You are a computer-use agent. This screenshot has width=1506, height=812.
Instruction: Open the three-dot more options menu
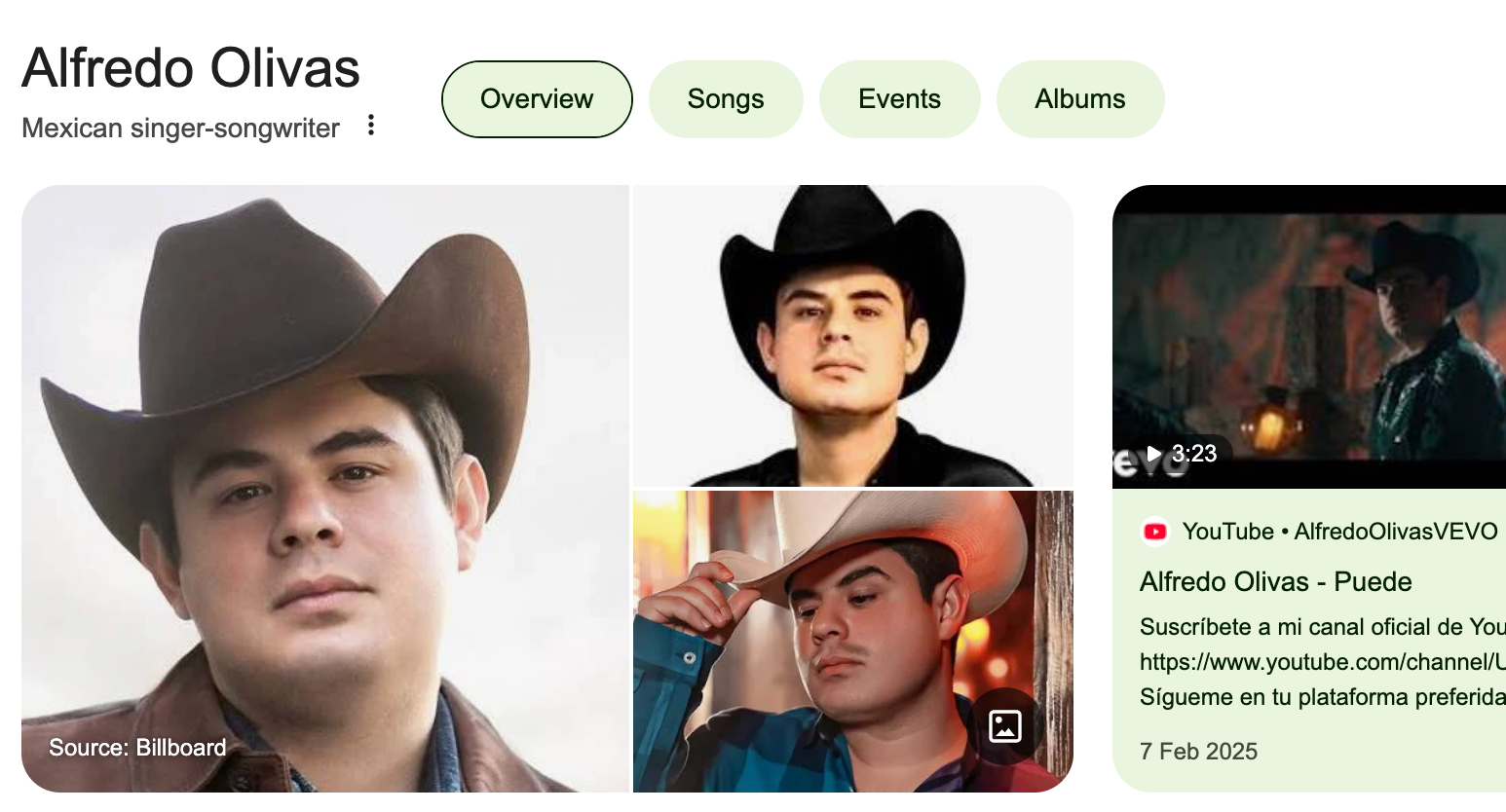click(371, 126)
